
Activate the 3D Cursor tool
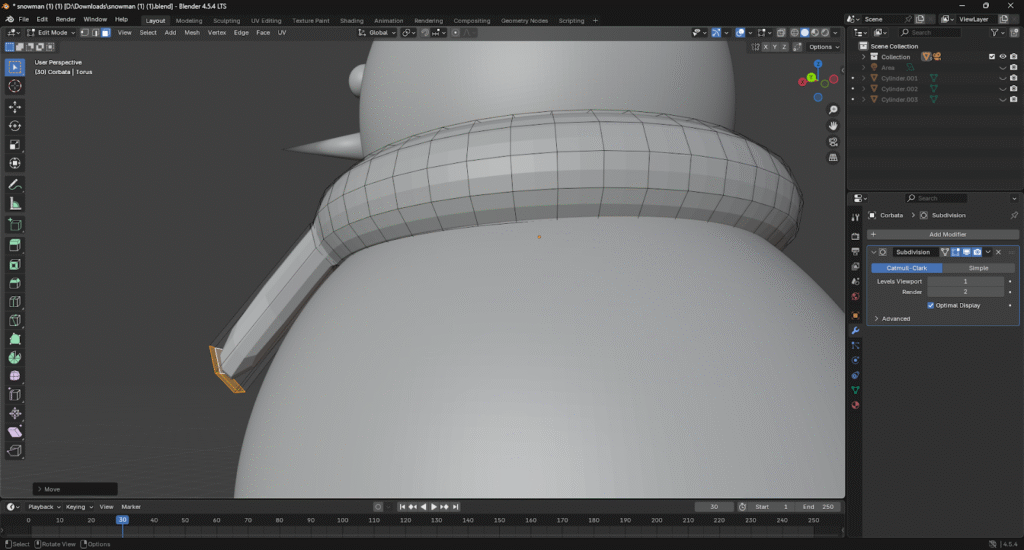[x=15, y=87]
